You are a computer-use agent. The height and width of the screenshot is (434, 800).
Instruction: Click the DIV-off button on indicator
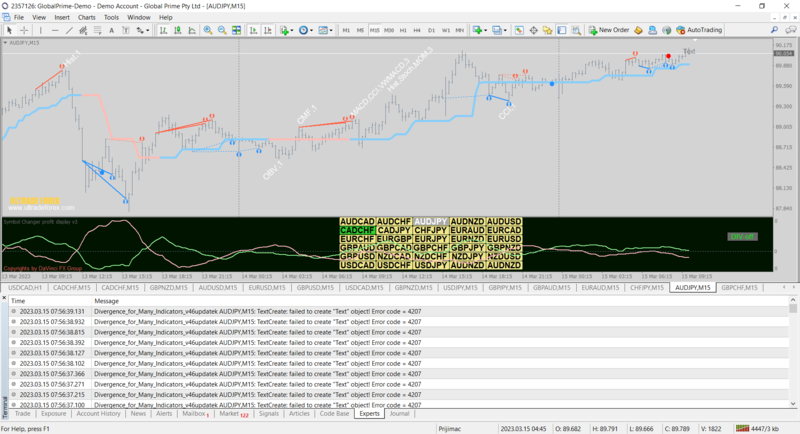click(742, 237)
